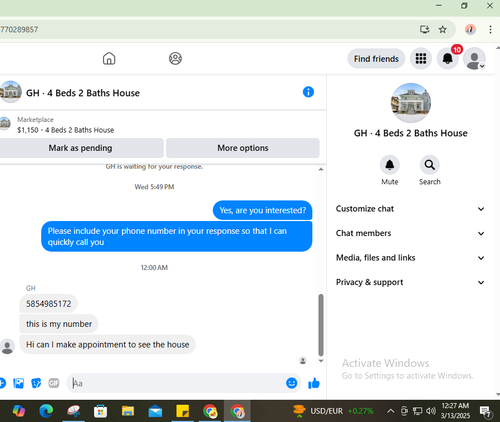Click message "this is my number"
This screenshot has height=422, width=500.
pyautogui.click(x=59, y=324)
